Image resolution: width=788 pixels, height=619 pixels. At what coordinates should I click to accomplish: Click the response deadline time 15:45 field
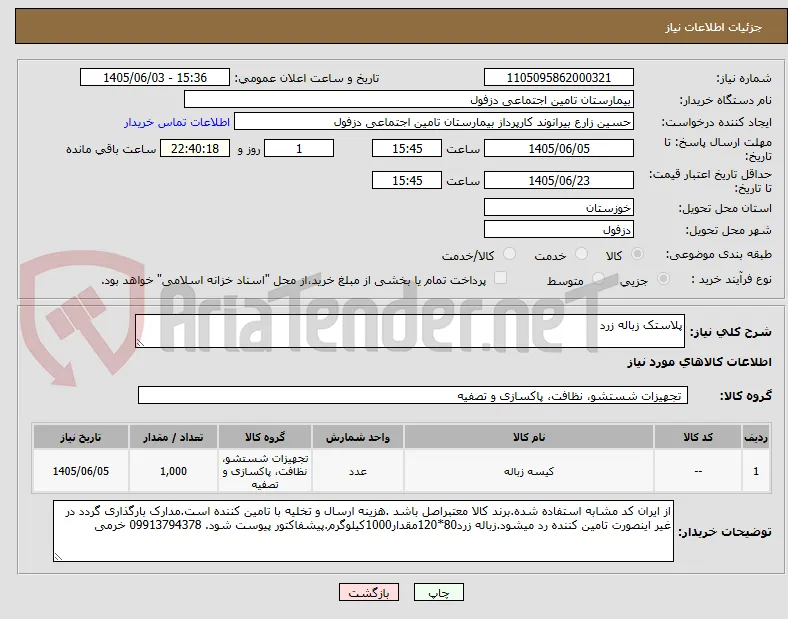(407, 149)
